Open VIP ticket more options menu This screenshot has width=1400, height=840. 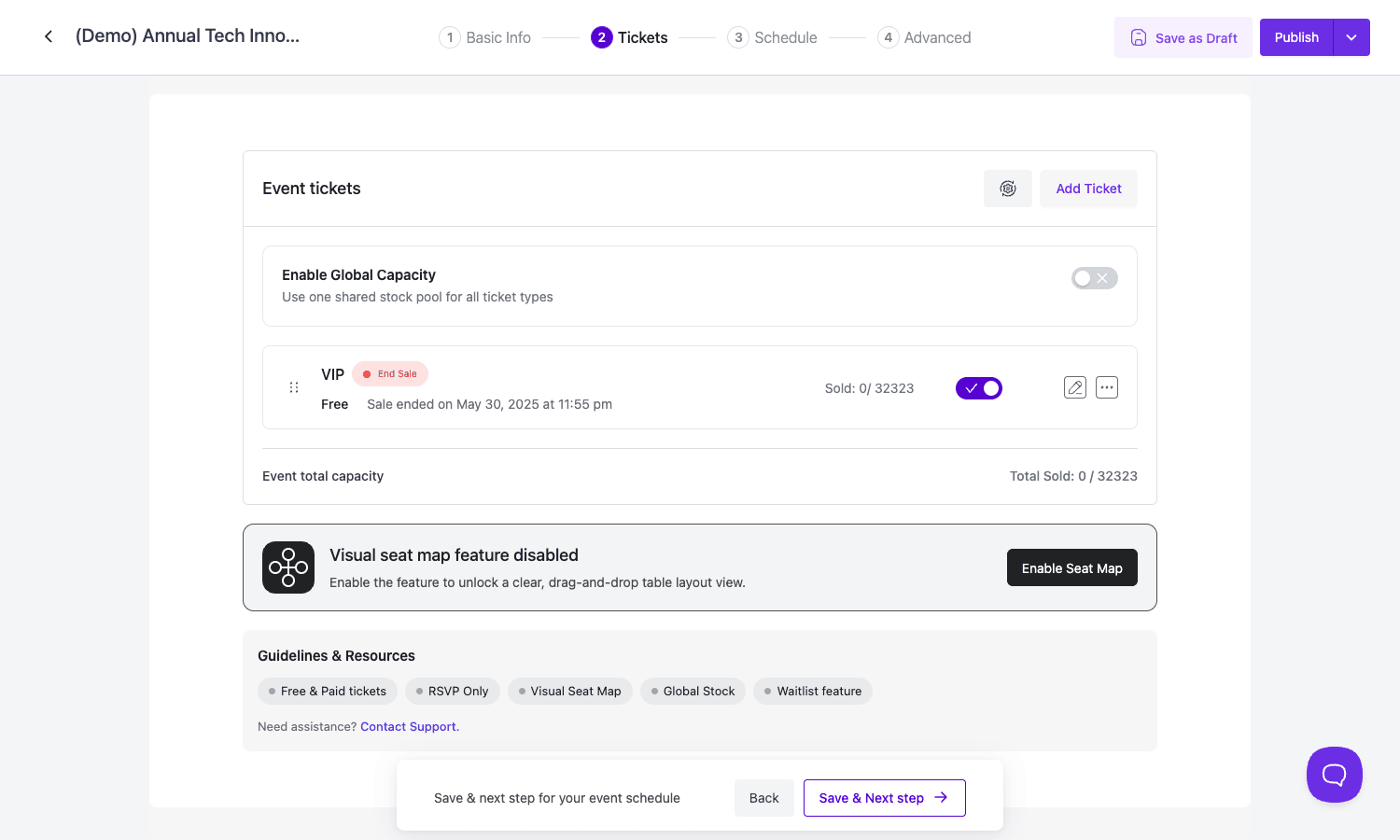1107,387
